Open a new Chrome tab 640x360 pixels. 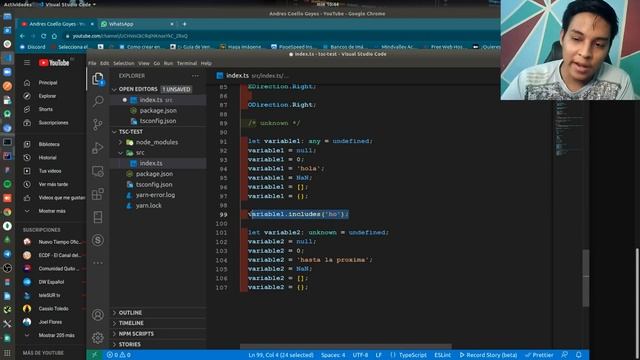[x=184, y=24]
